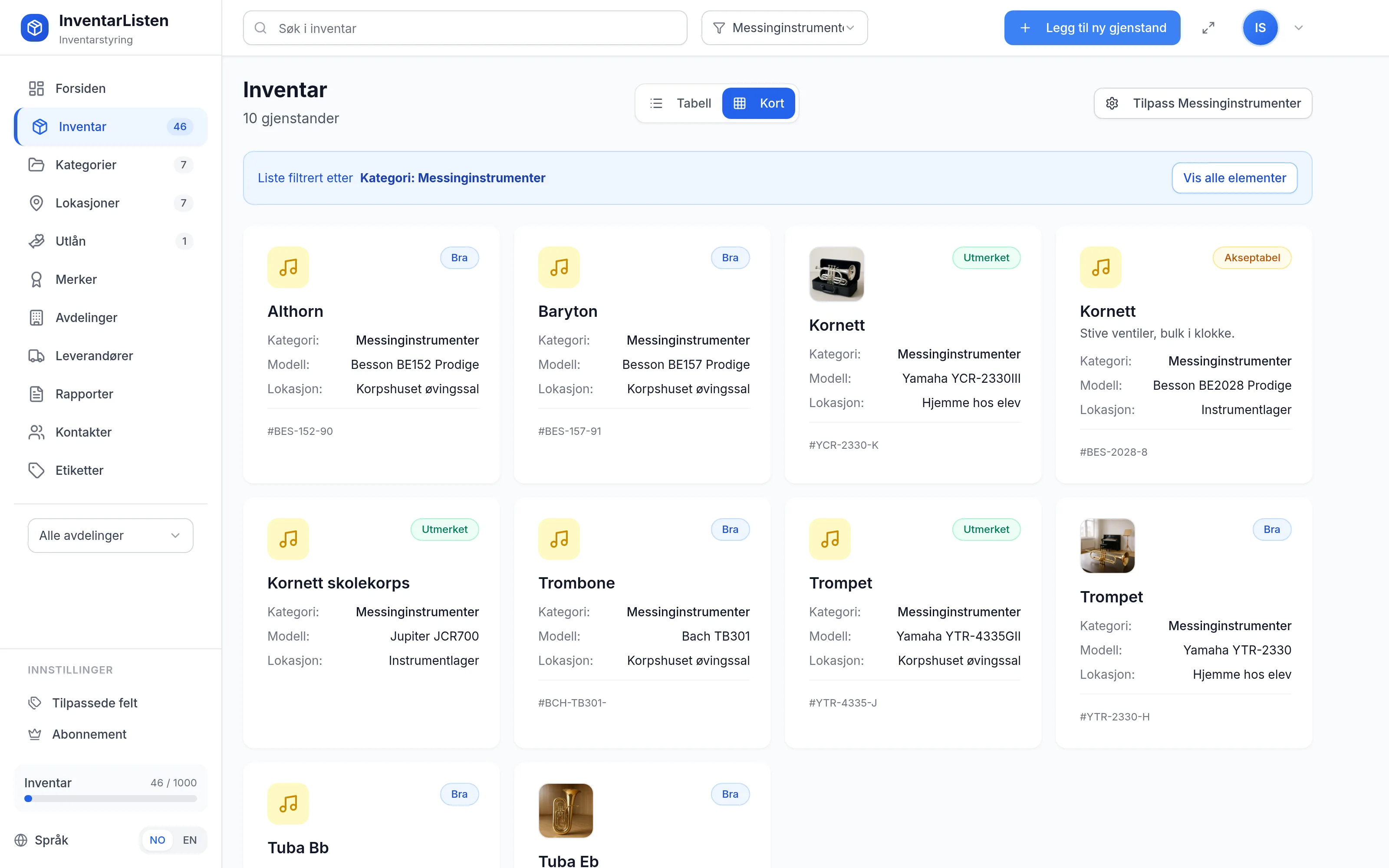
Task: Select the Etiketter tag icon
Action: click(36, 470)
